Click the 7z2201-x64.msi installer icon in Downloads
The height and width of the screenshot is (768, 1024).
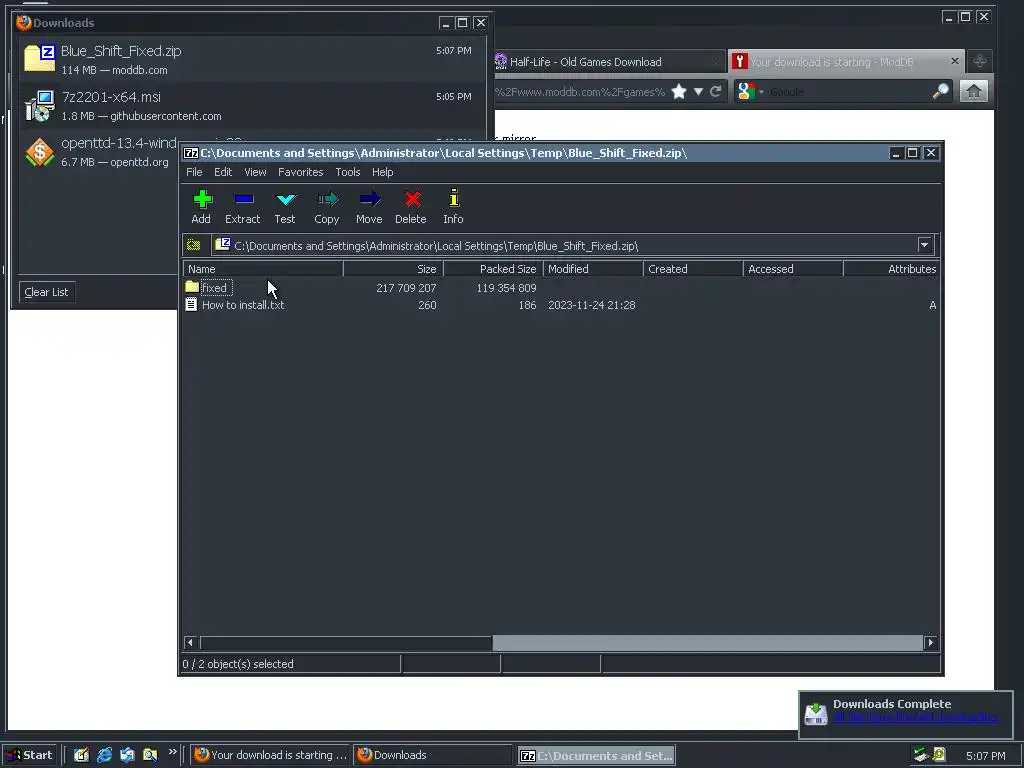(40, 106)
